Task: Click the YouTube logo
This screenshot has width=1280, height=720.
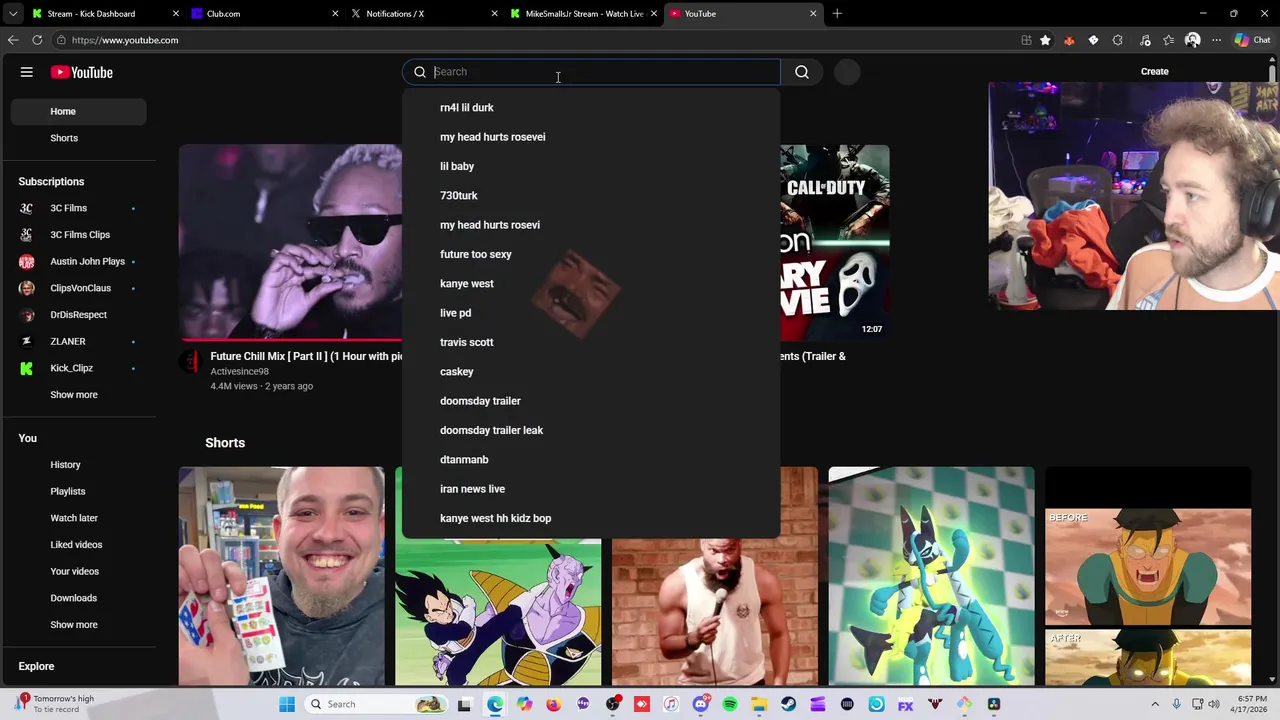Action: point(82,72)
